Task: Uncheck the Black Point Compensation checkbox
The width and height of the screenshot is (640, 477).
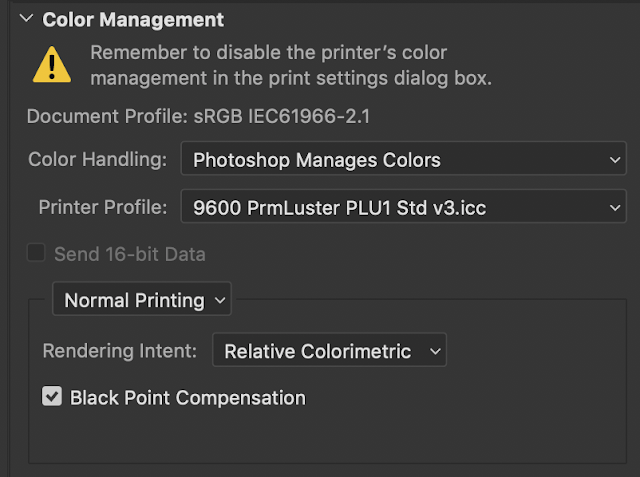Action: point(52,397)
